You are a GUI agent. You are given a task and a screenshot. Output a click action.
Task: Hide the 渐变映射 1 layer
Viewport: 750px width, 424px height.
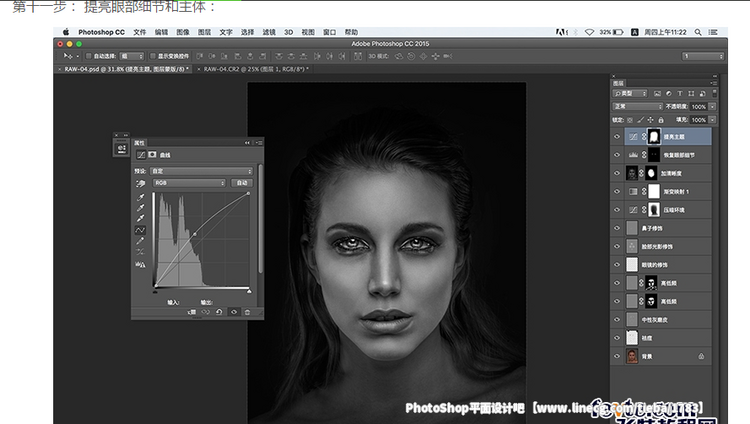click(617, 191)
